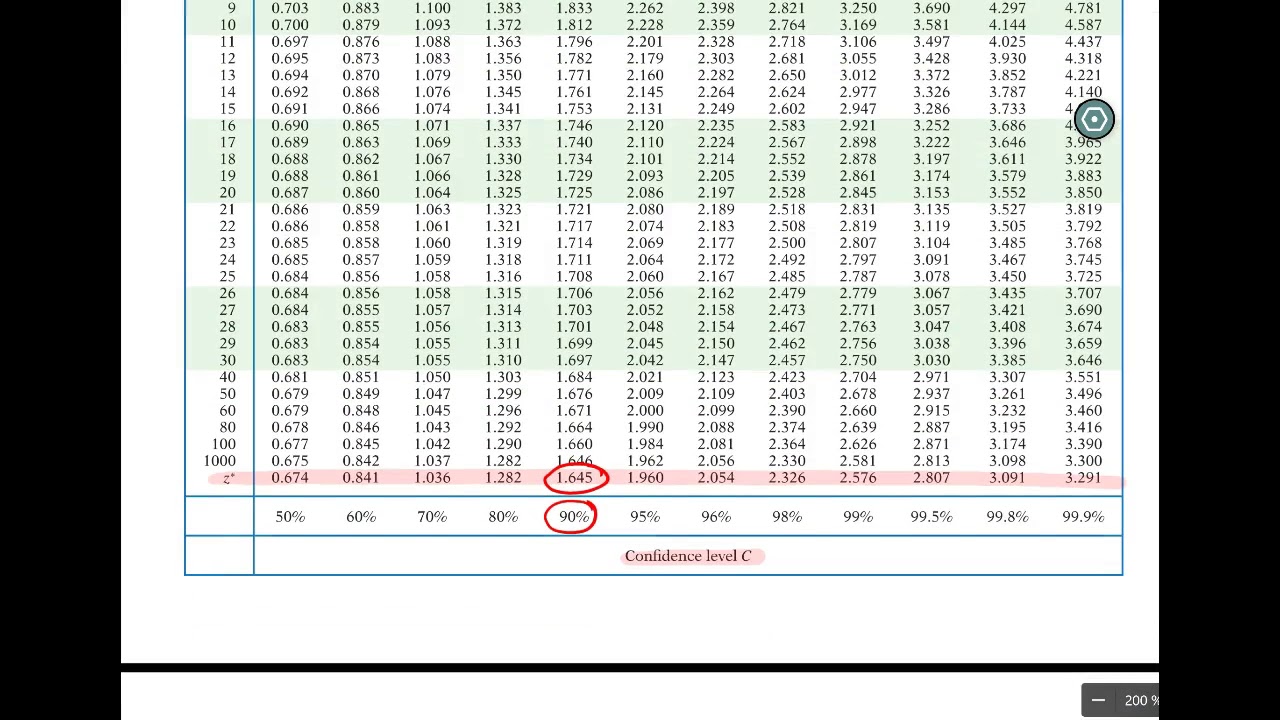The width and height of the screenshot is (1280, 720).
Task: Click the 200% zoom level field
Action: pos(1141,701)
